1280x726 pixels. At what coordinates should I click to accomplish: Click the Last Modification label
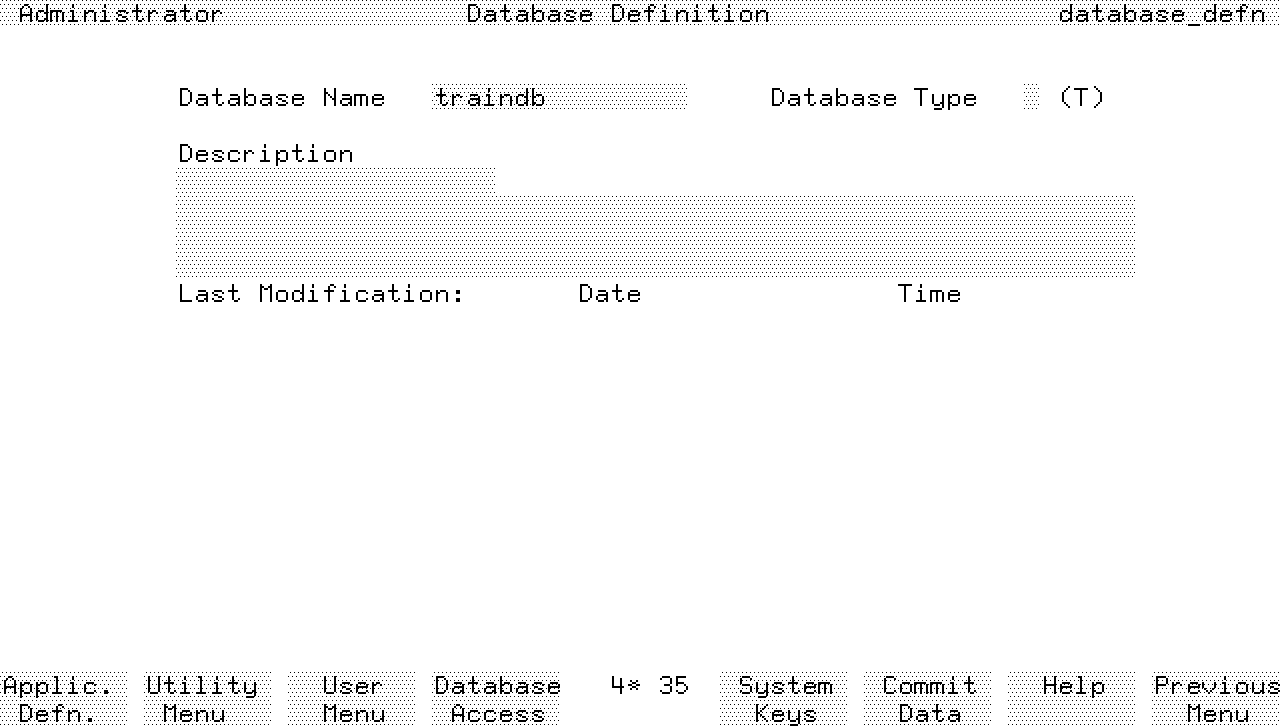click(x=321, y=294)
